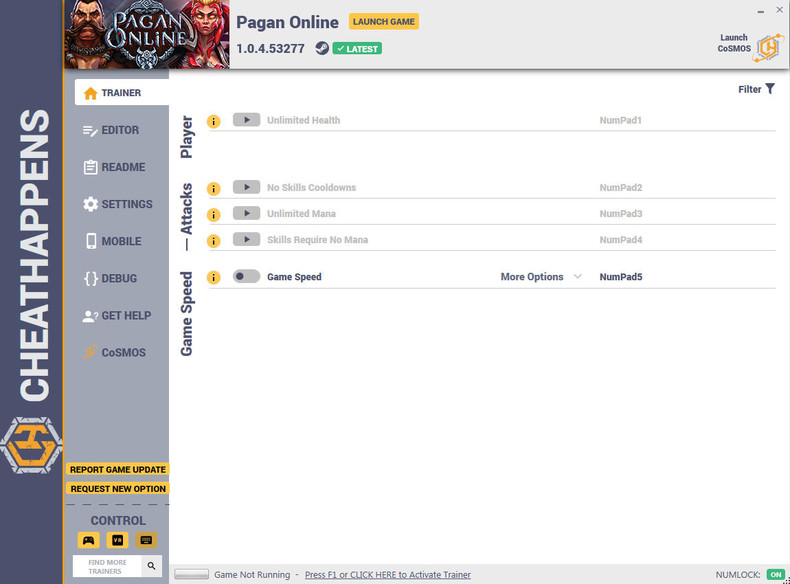Screen dimensions: 790x584
Task: Toggle the Game Speed switch
Action: coord(246,277)
